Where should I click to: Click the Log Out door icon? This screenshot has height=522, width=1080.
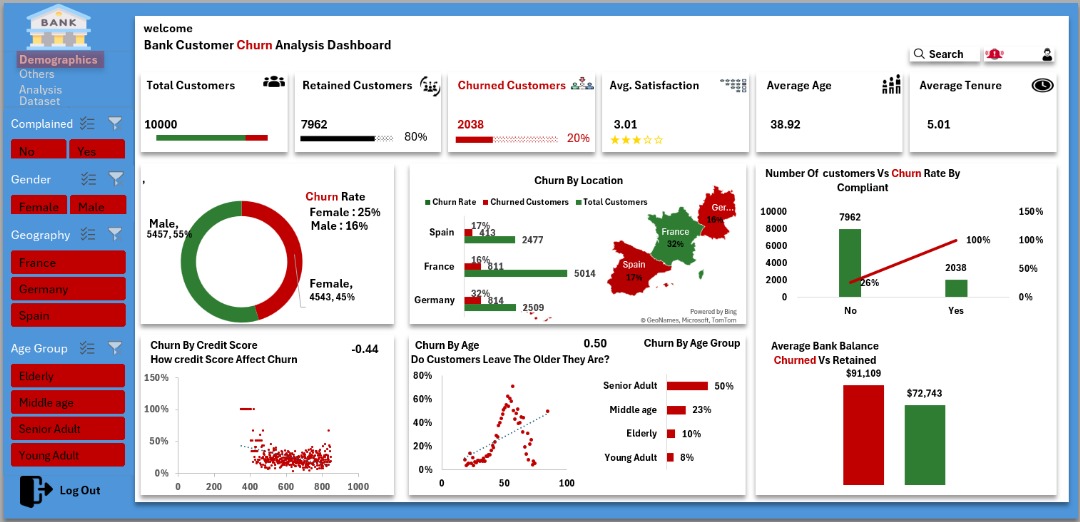point(35,491)
